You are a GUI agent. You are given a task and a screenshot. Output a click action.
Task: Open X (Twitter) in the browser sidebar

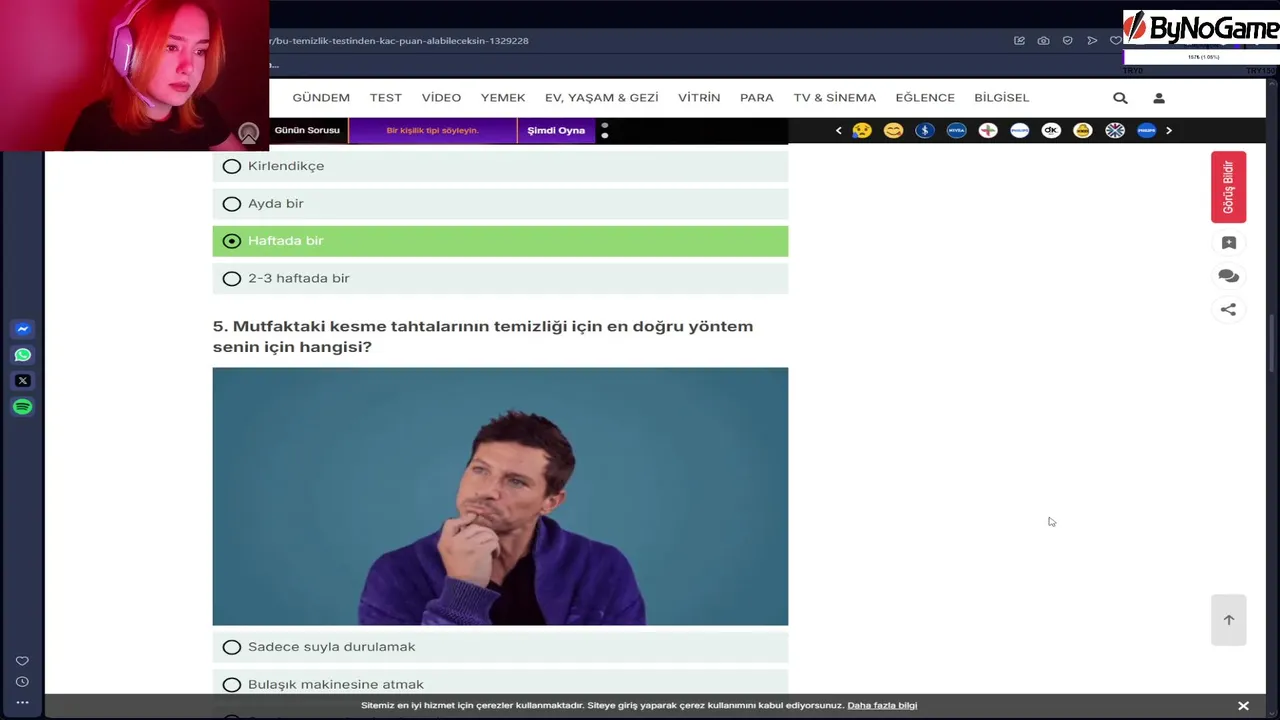[x=23, y=381]
